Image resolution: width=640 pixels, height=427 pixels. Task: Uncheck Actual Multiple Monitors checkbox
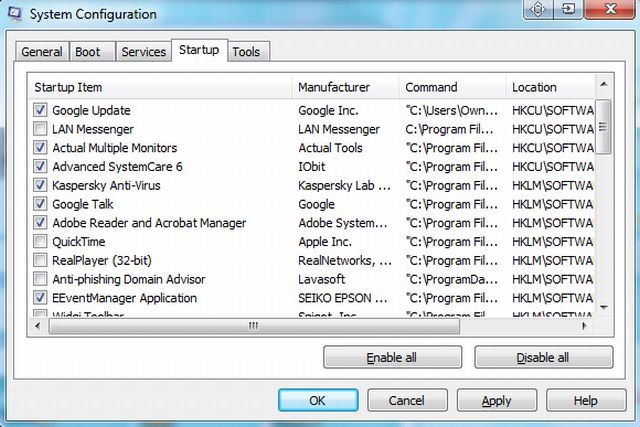click(40, 147)
